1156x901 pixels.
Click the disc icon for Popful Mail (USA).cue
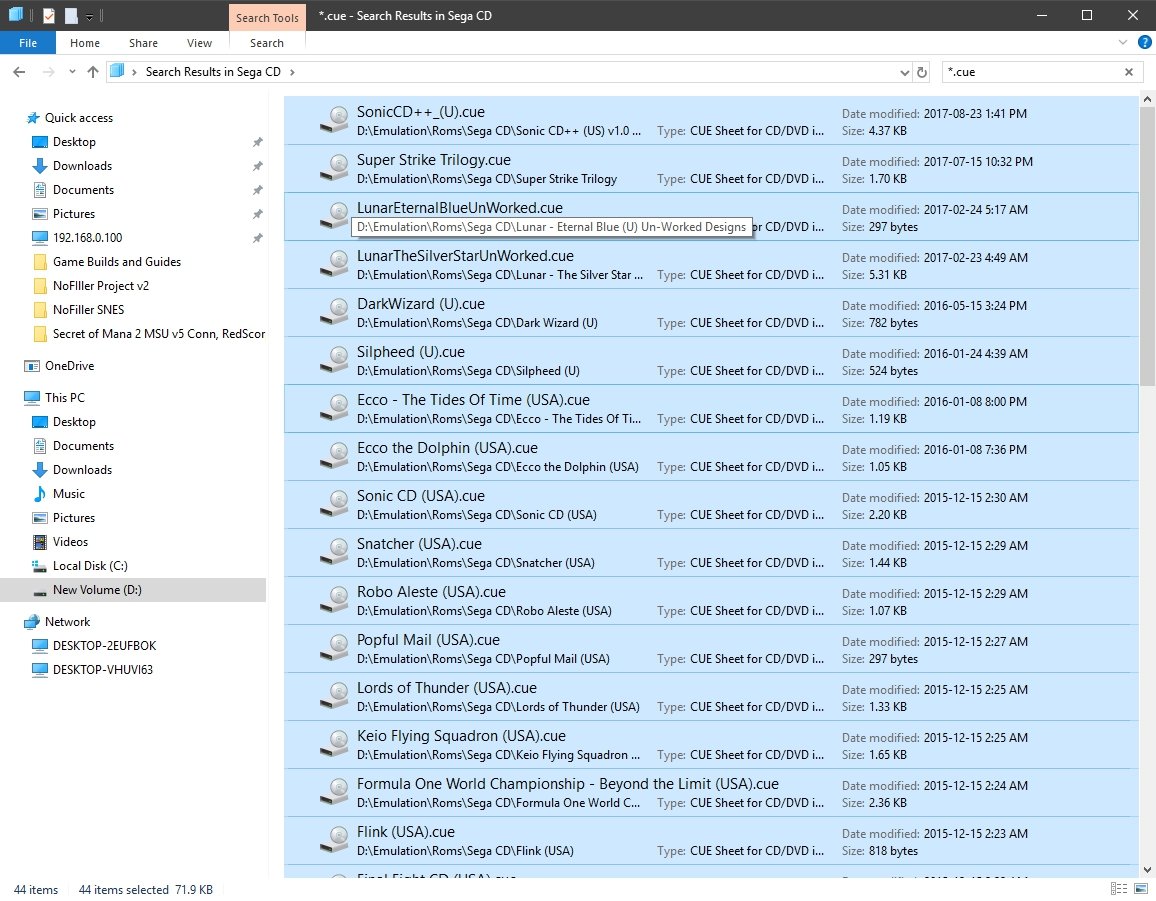click(335, 649)
